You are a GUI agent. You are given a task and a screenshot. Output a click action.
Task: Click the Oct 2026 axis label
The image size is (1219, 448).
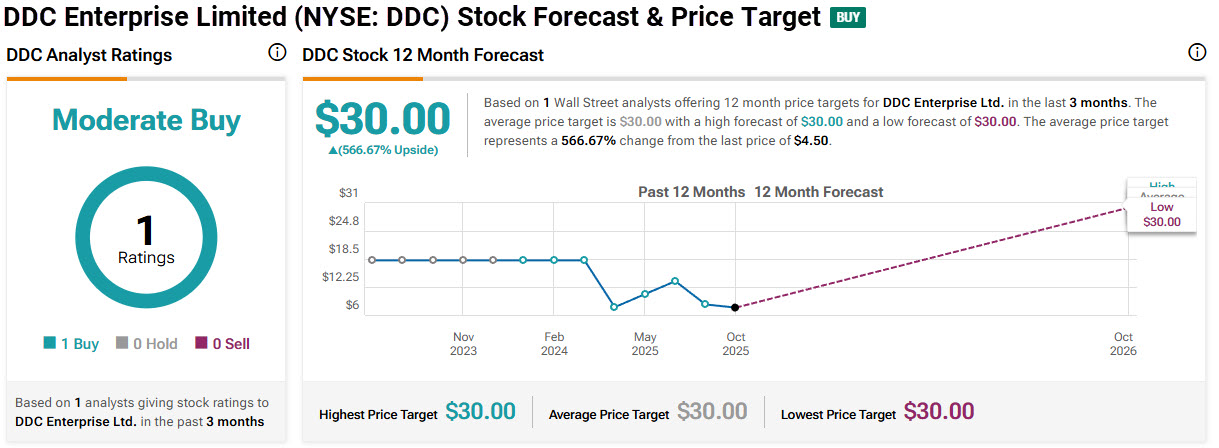coord(1123,344)
